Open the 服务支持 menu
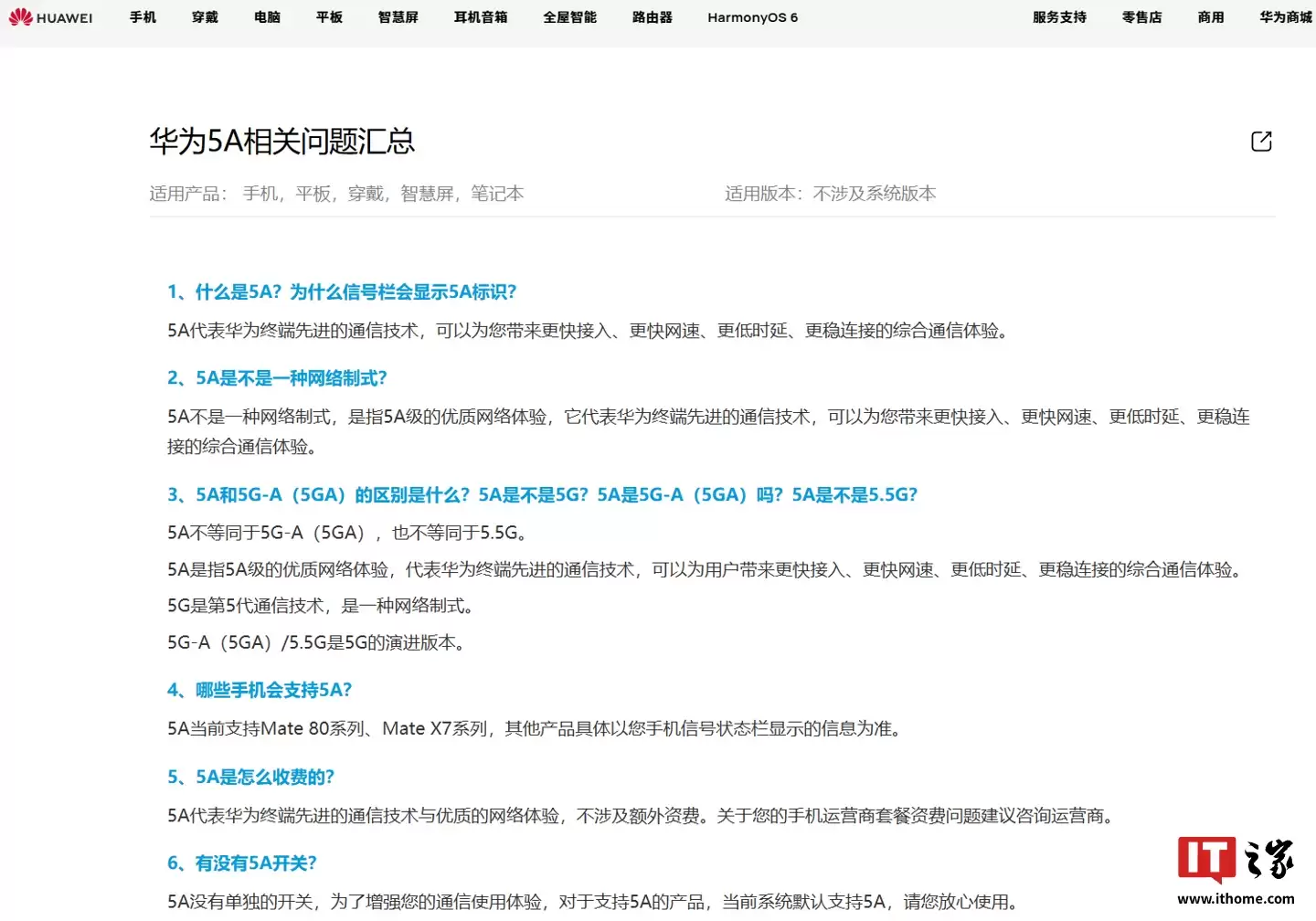This screenshot has height=921, width=1316. point(1059,17)
